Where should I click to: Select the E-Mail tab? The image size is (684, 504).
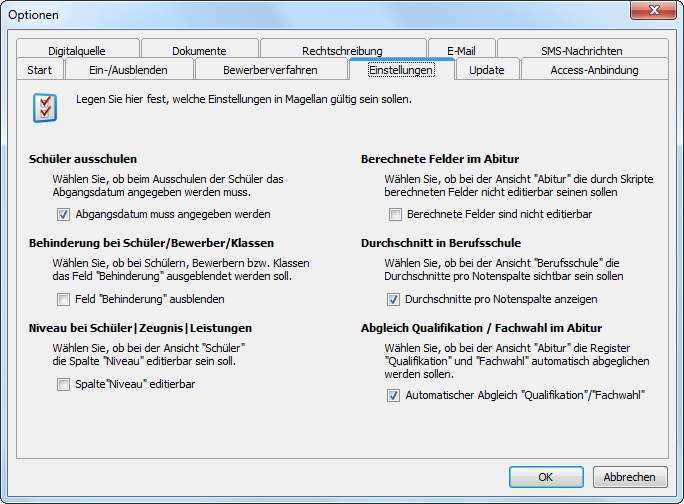462,49
